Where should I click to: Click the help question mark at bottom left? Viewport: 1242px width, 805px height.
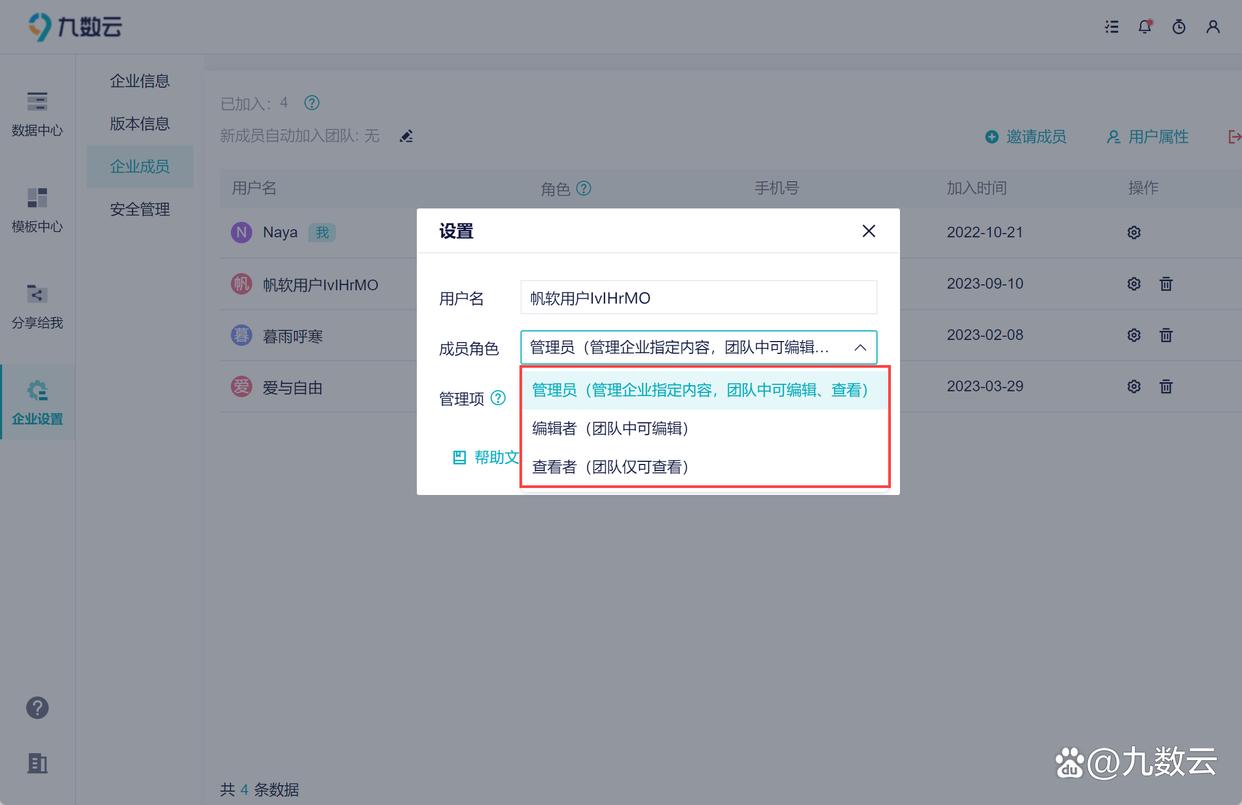pyautogui.click(x=37, y=707)
